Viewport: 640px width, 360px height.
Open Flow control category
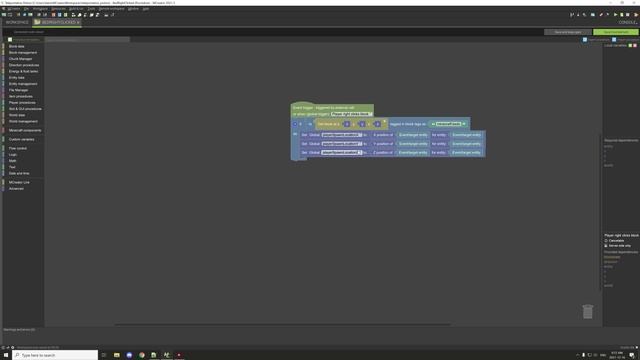(x=18, y=148)
